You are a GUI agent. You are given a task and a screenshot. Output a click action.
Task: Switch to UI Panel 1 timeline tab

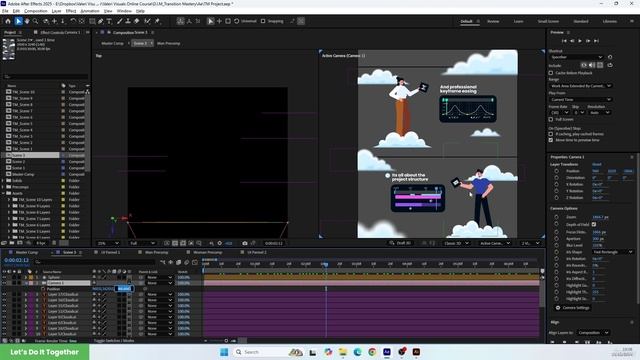tap(110, 252)
